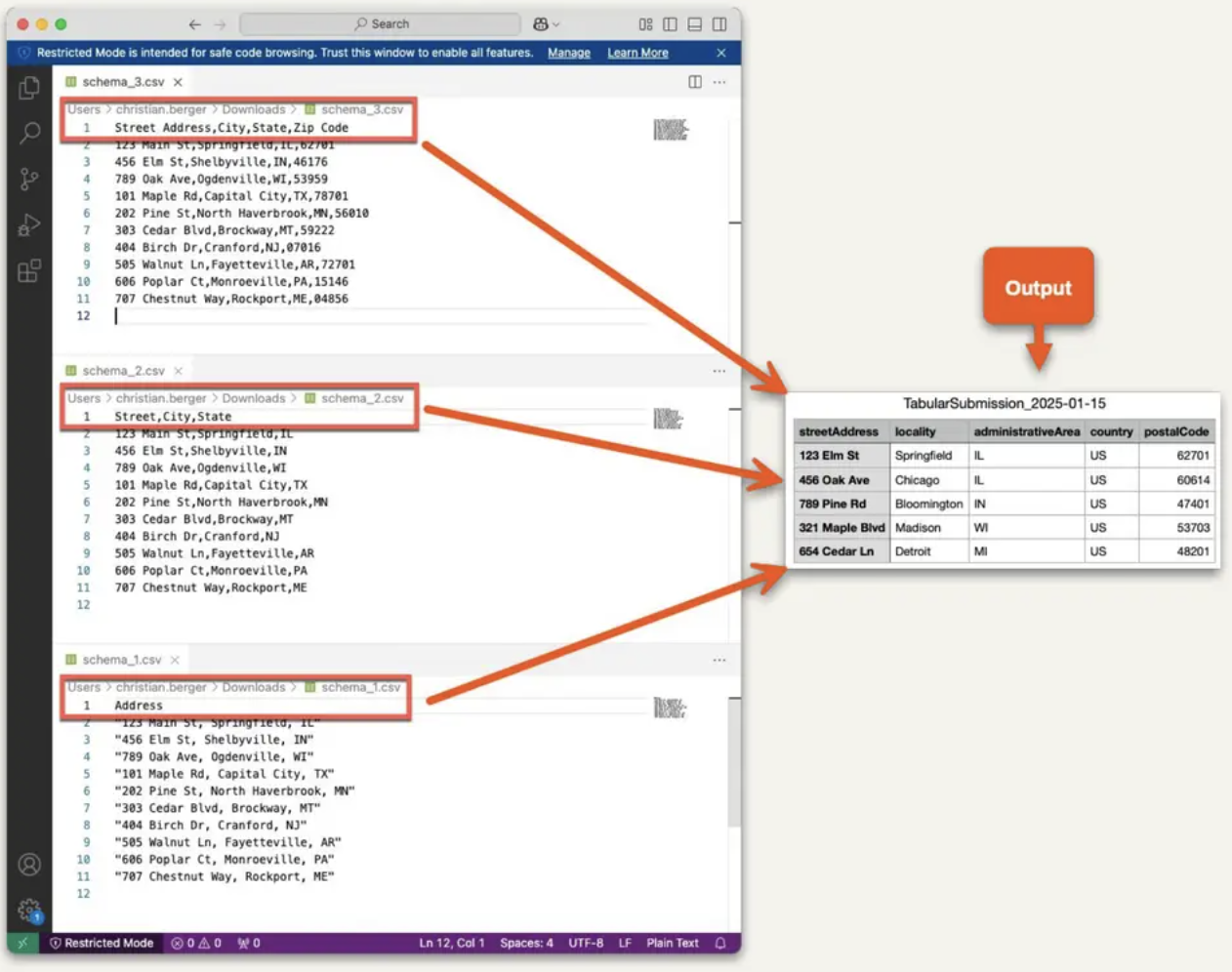Select the Run and Debug icon
1232x972 pixels.
coord(28,224)
